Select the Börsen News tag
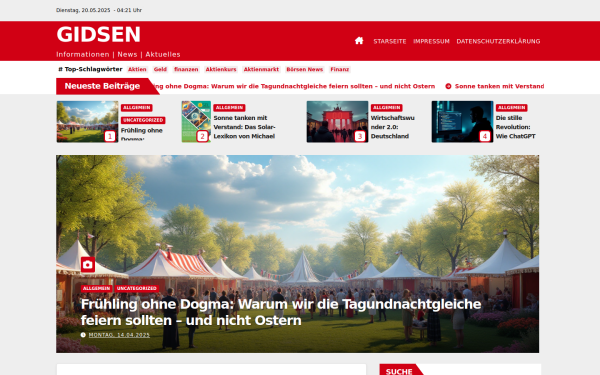600x375 pixels. [305, 69]
